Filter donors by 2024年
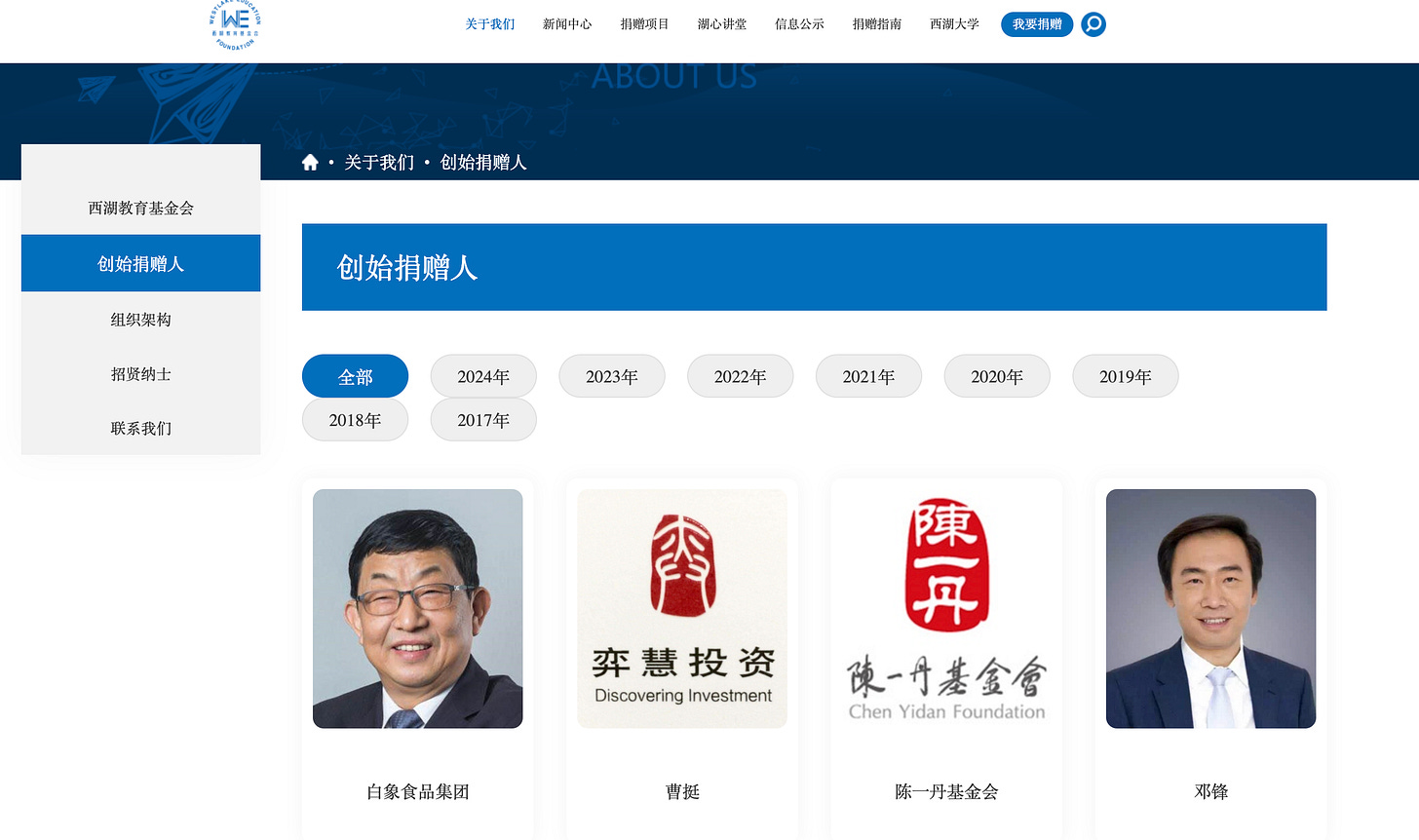Image resolution: width=1419 pixels, height=840 pixels. (x=483, y=376)
